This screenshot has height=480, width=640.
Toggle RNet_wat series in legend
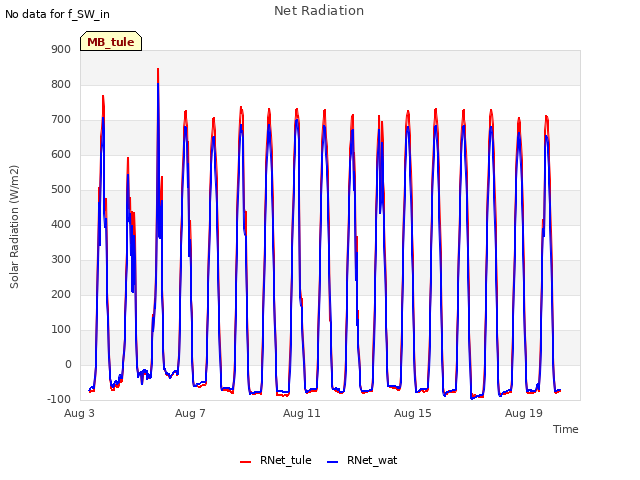coord(362,460)
